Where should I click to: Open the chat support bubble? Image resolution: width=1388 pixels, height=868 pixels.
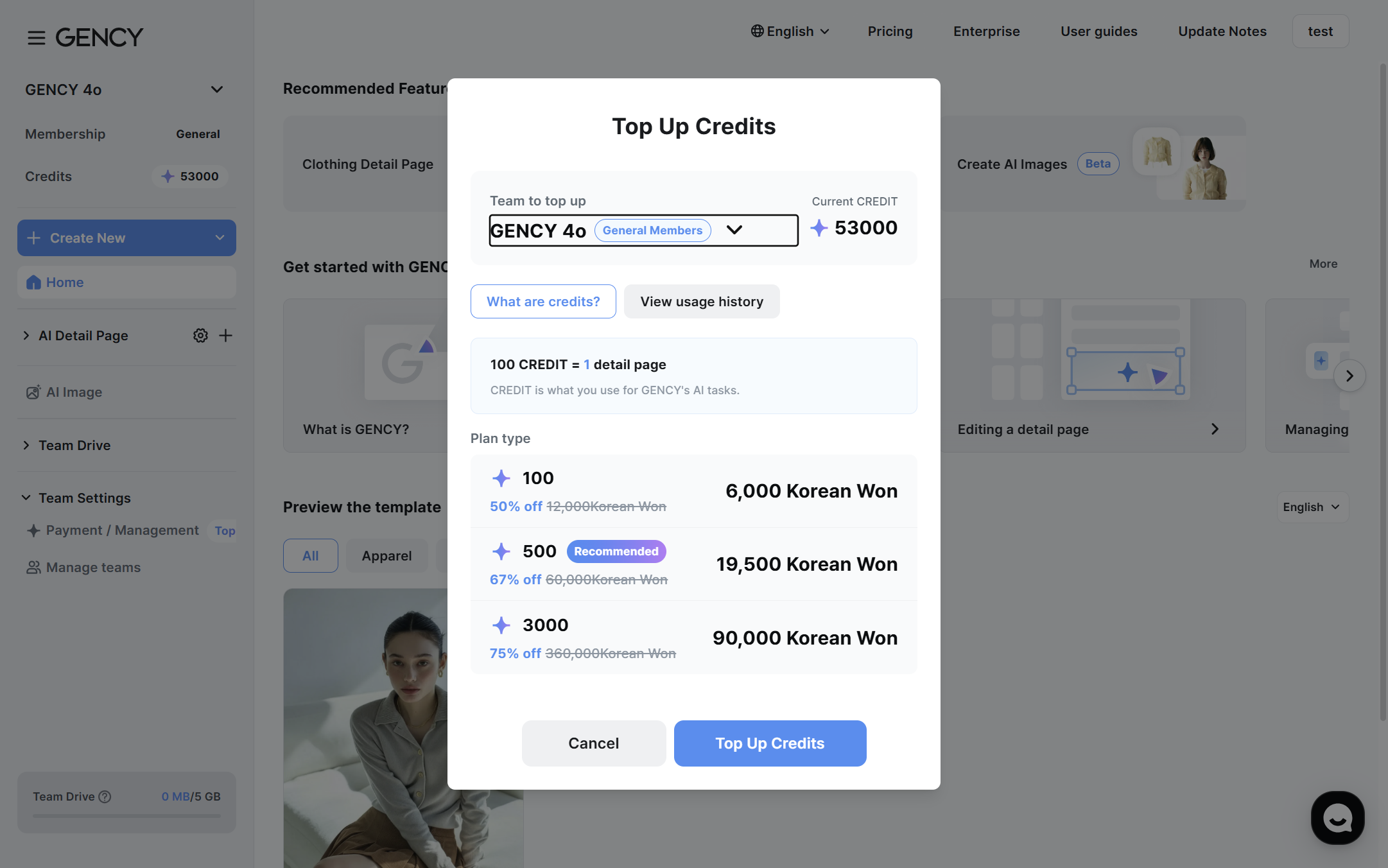(x=1337, y=817)
